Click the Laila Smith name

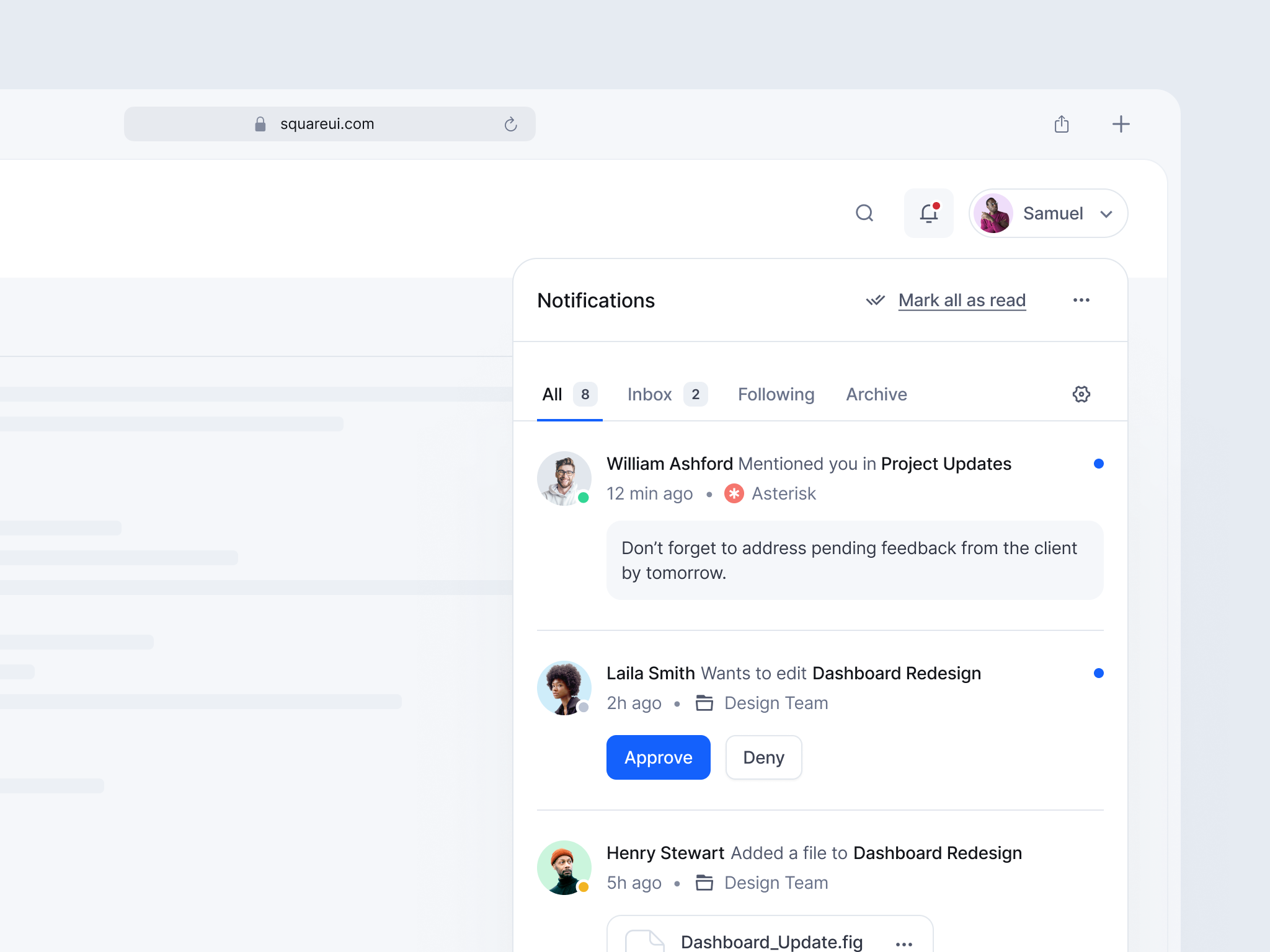click(x=651, y=673)
